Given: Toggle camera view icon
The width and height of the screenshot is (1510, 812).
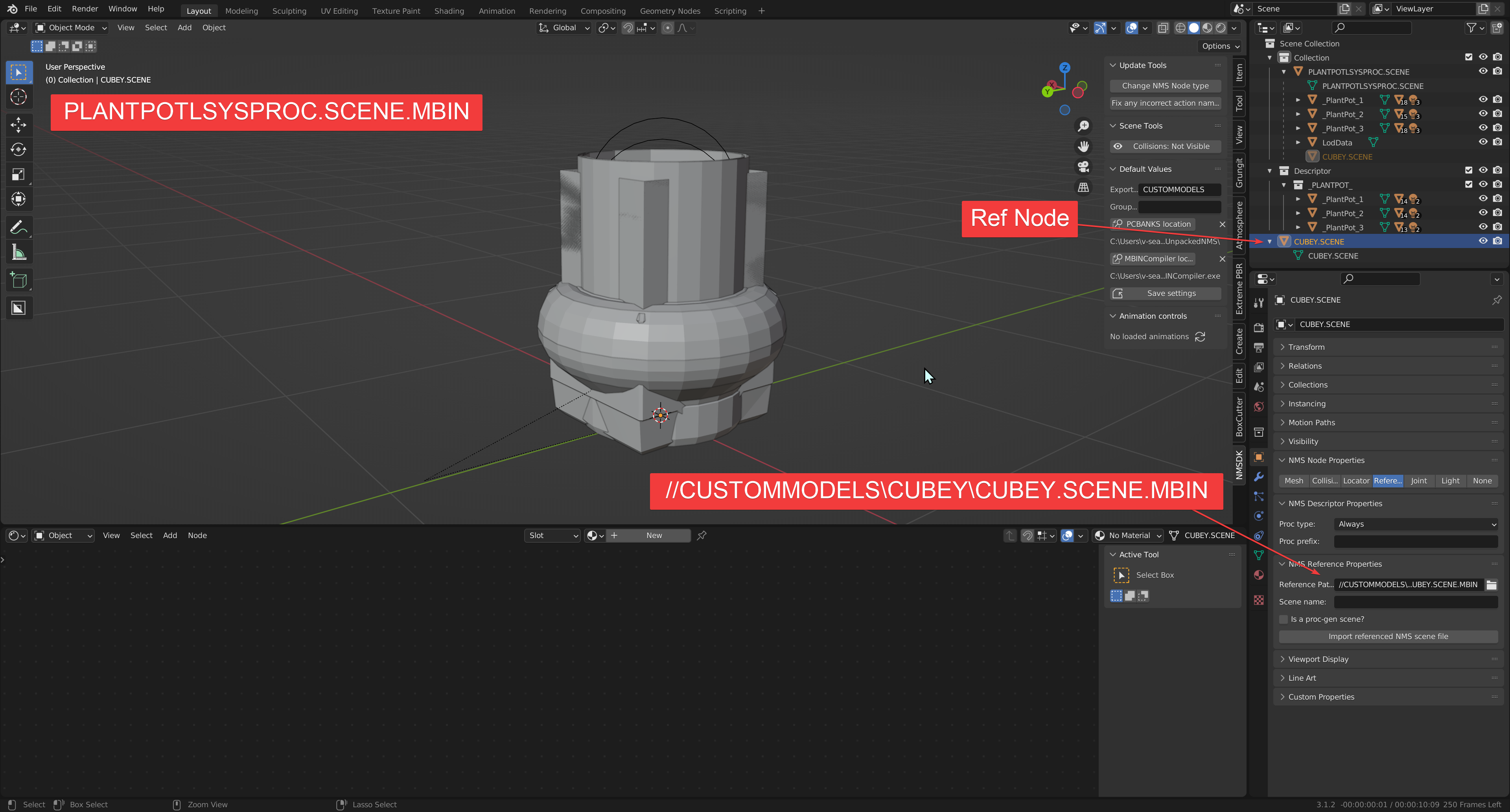Looking at the screenshot, I should pyautogui.click(x=1083, y=167).
